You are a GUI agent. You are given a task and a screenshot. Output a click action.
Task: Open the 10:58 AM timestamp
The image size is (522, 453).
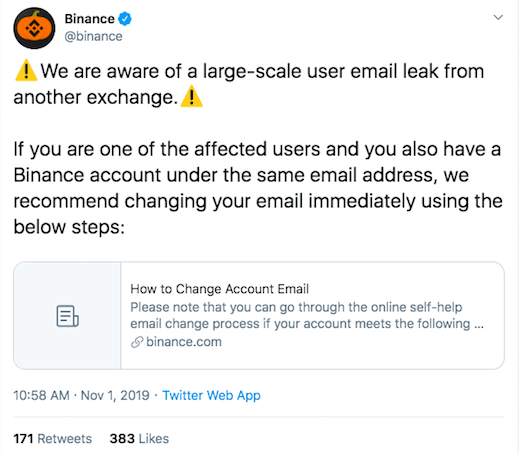click(41, 395)
